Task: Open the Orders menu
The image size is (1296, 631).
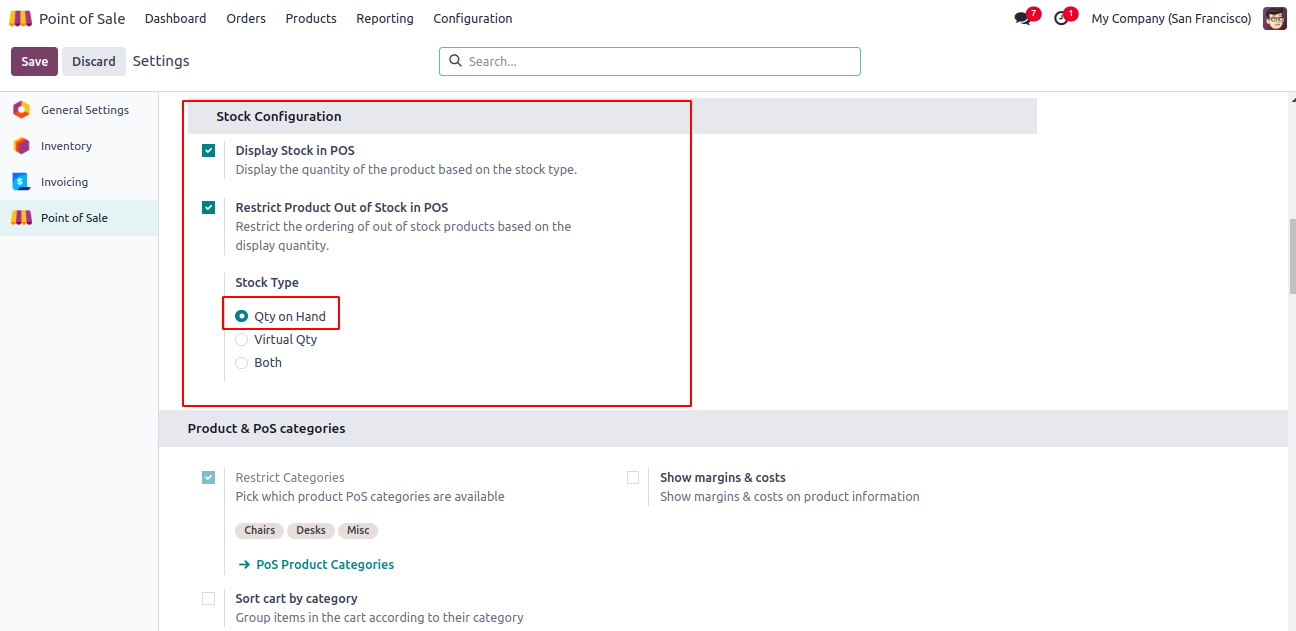Action: 246,19
